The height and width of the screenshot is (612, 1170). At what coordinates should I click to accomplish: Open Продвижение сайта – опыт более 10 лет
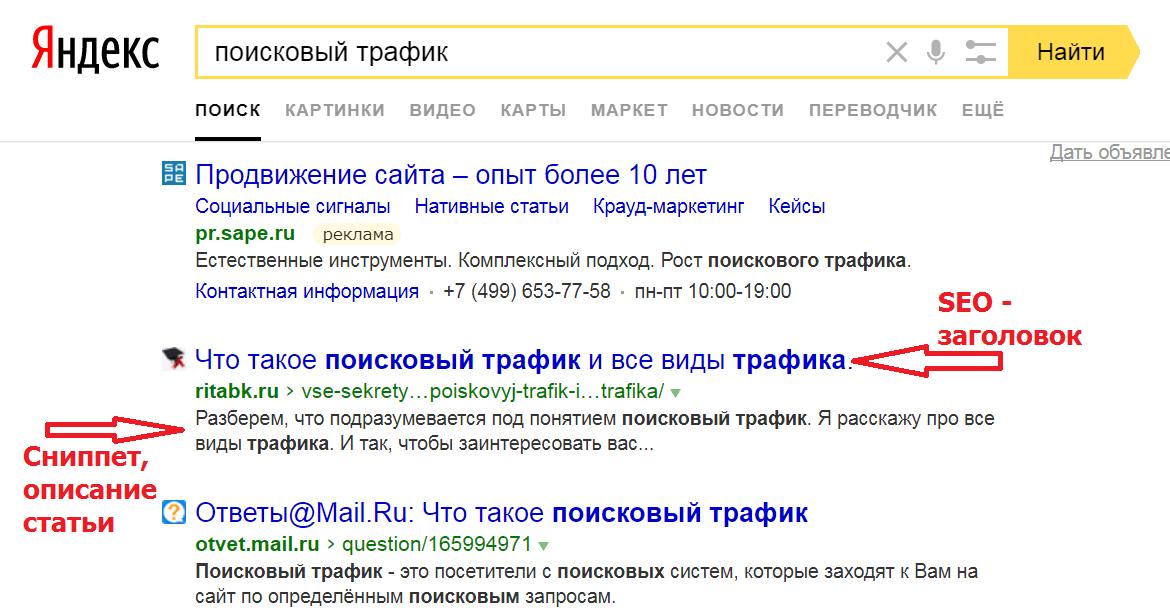coord(451,175)
